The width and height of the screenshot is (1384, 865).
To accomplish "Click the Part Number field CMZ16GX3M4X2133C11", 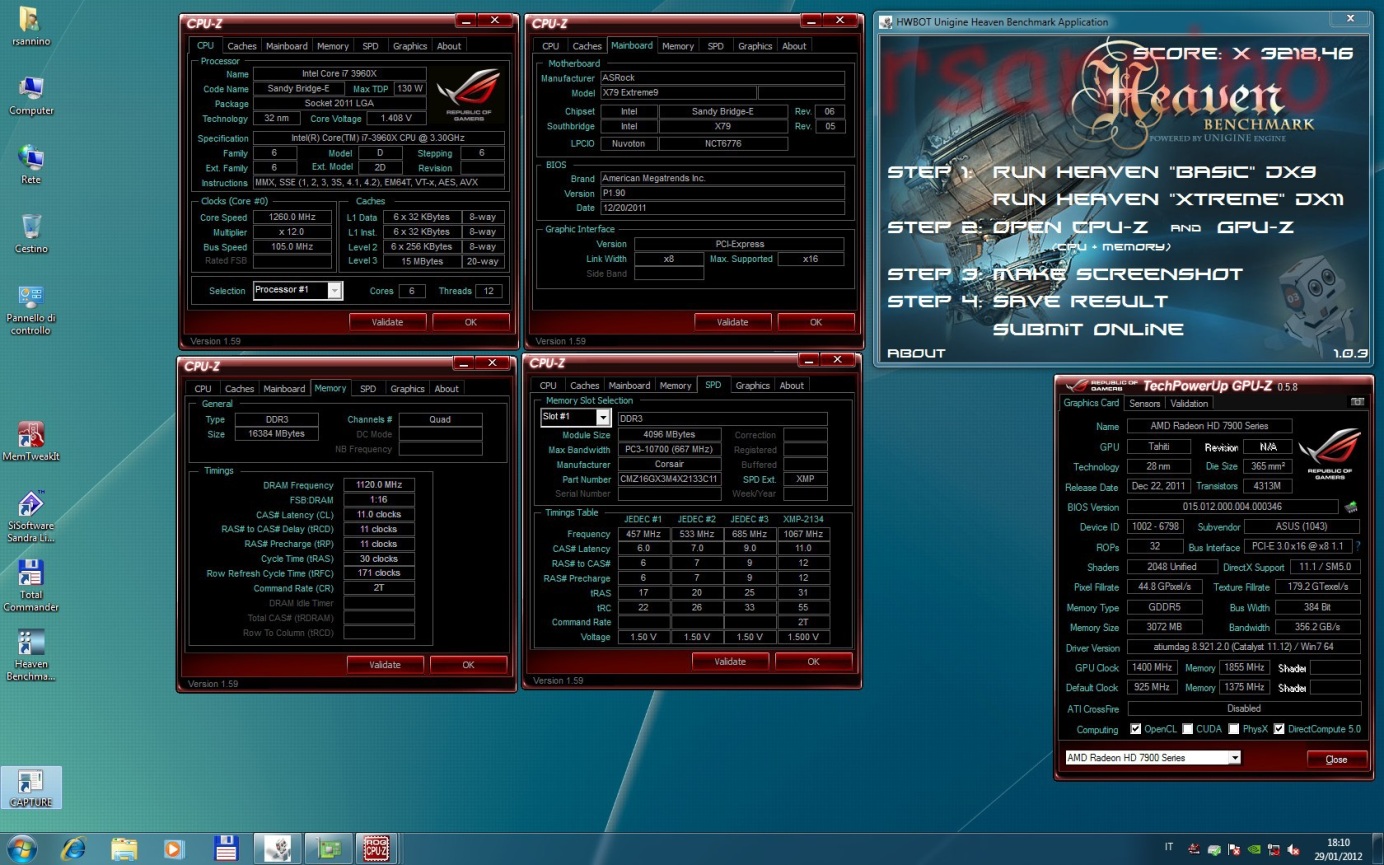I will tap(670, 479).
